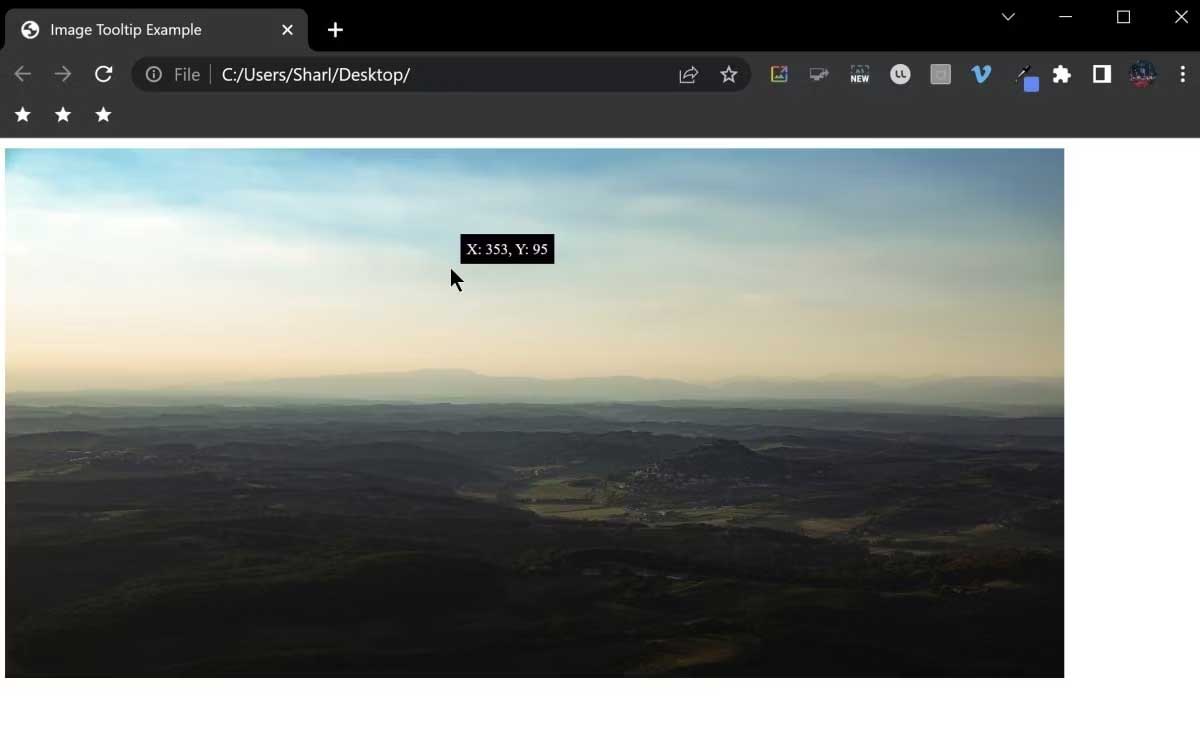Close the Image Tooltip Example tab
Viewport: 1200px width, 731px height.
click(x=287, y=30)
